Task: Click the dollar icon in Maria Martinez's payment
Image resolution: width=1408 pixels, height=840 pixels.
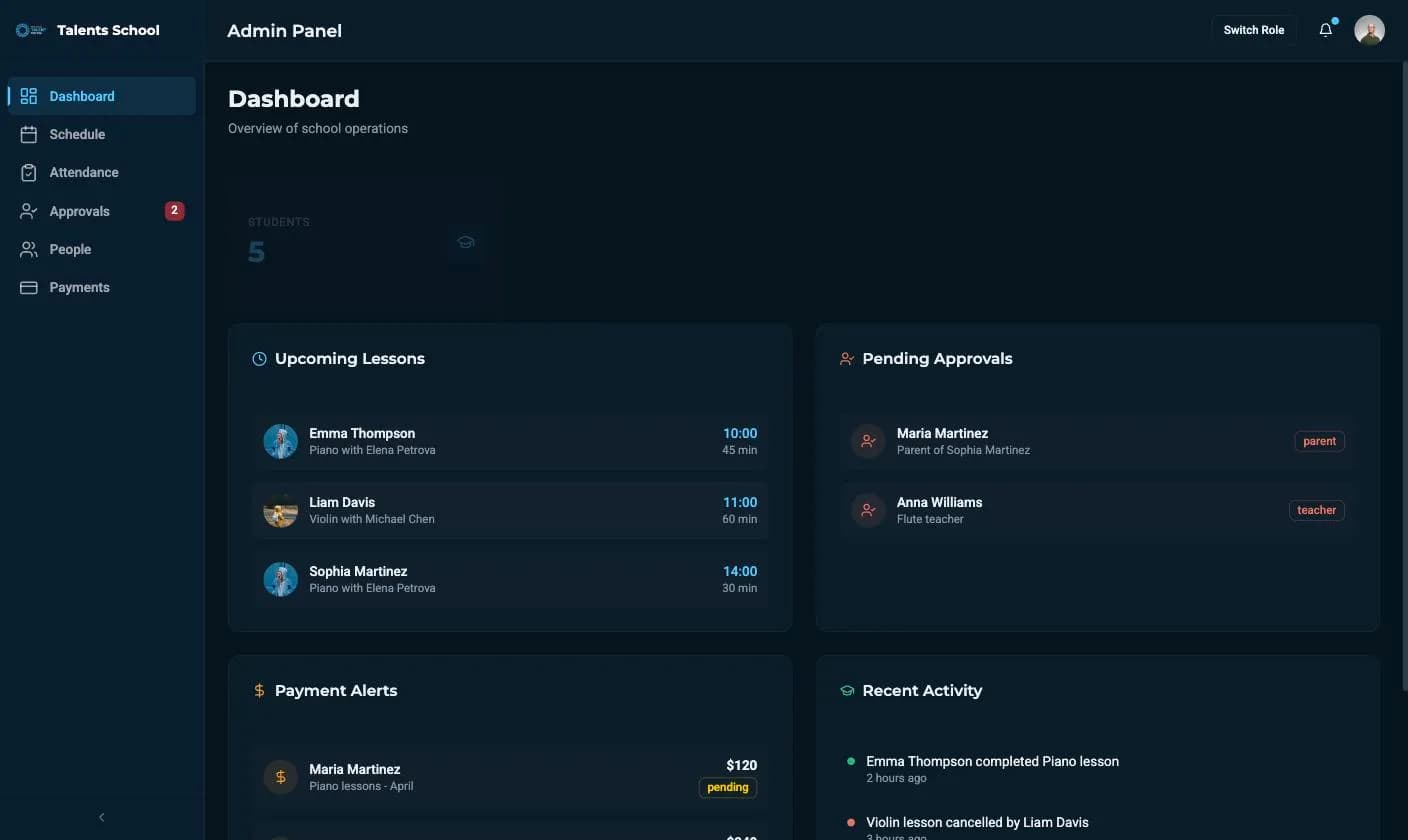Action: click(280, 777)
